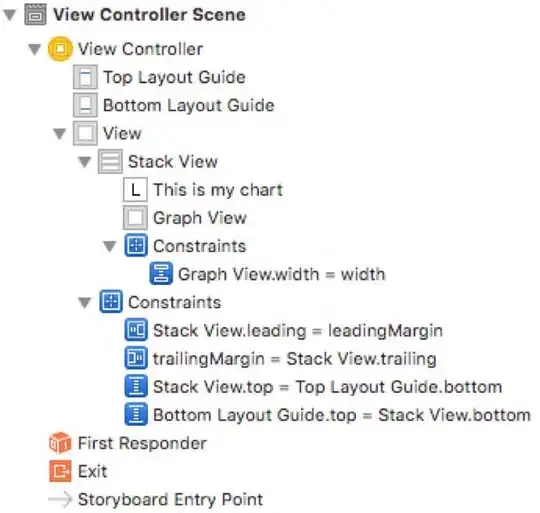
Task: Click the Storyboard Entry Point arrow
Action: pyautogui.click(x=60, y=499)
